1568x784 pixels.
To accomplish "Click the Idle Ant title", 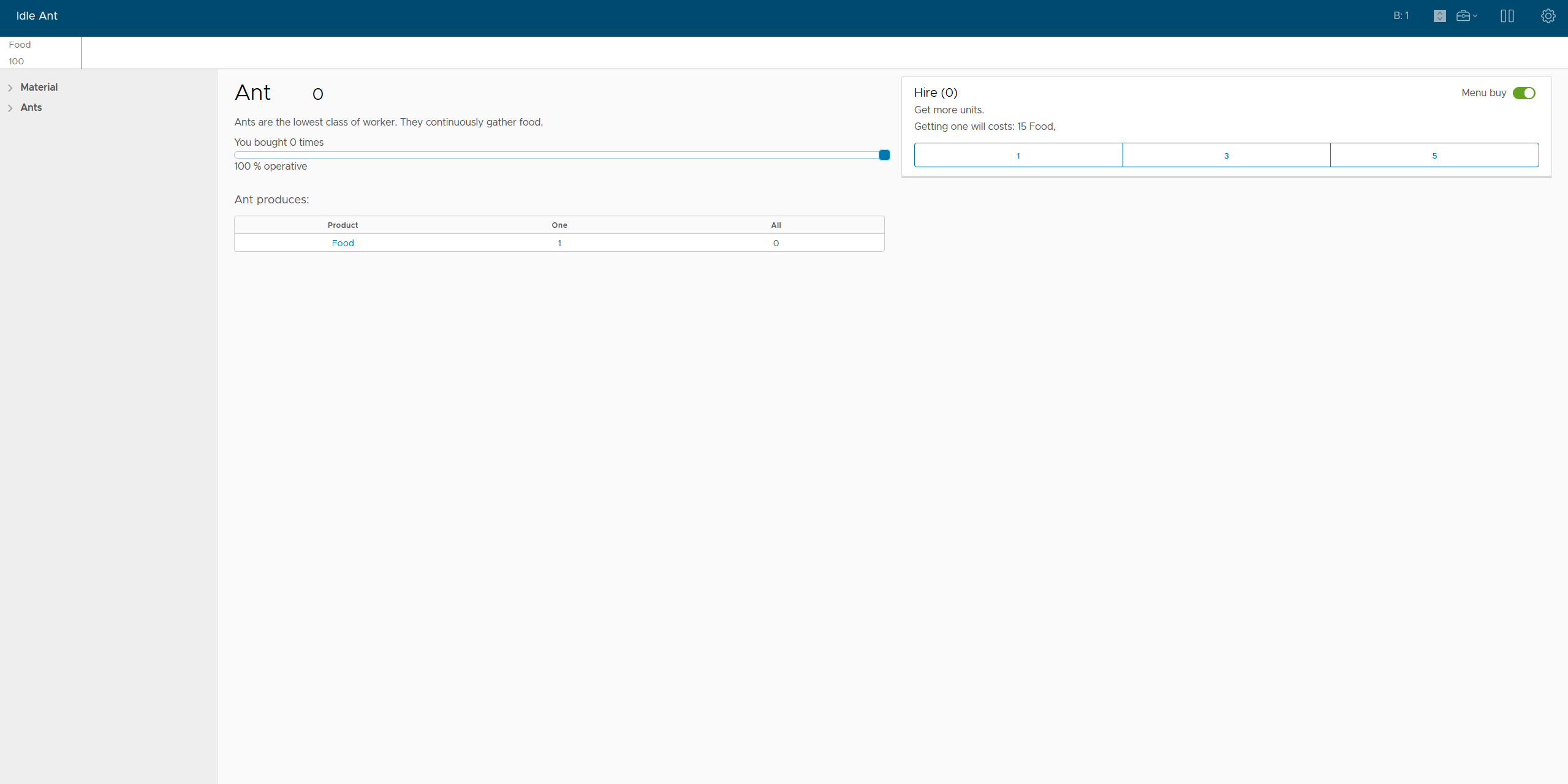I will point(37,16).
